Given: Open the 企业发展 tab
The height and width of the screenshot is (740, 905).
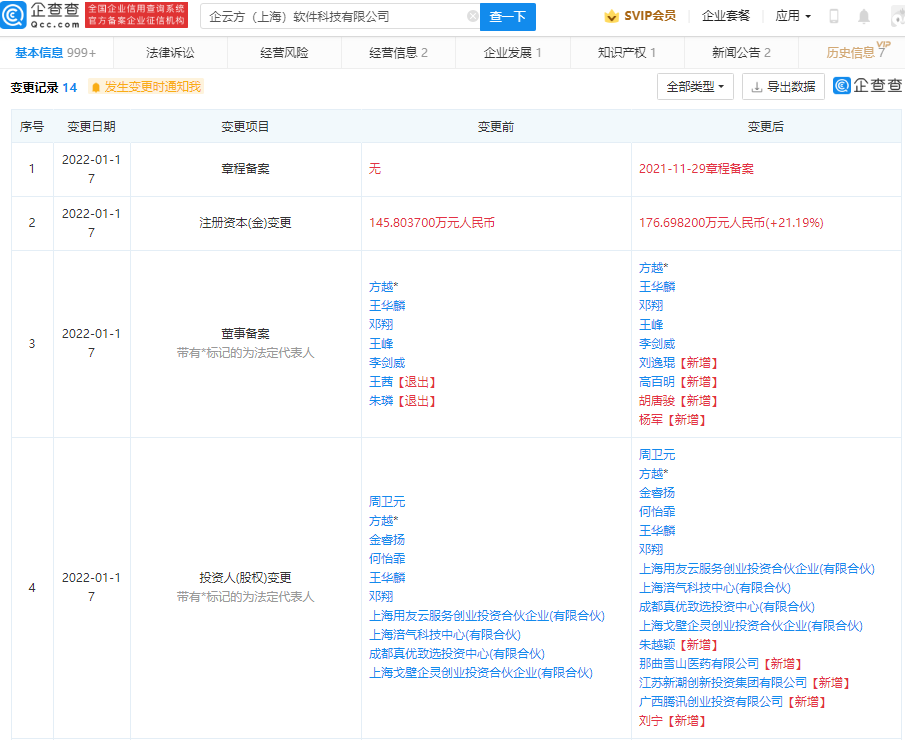Looking at the screenshot, I should [x=513, y=53].
